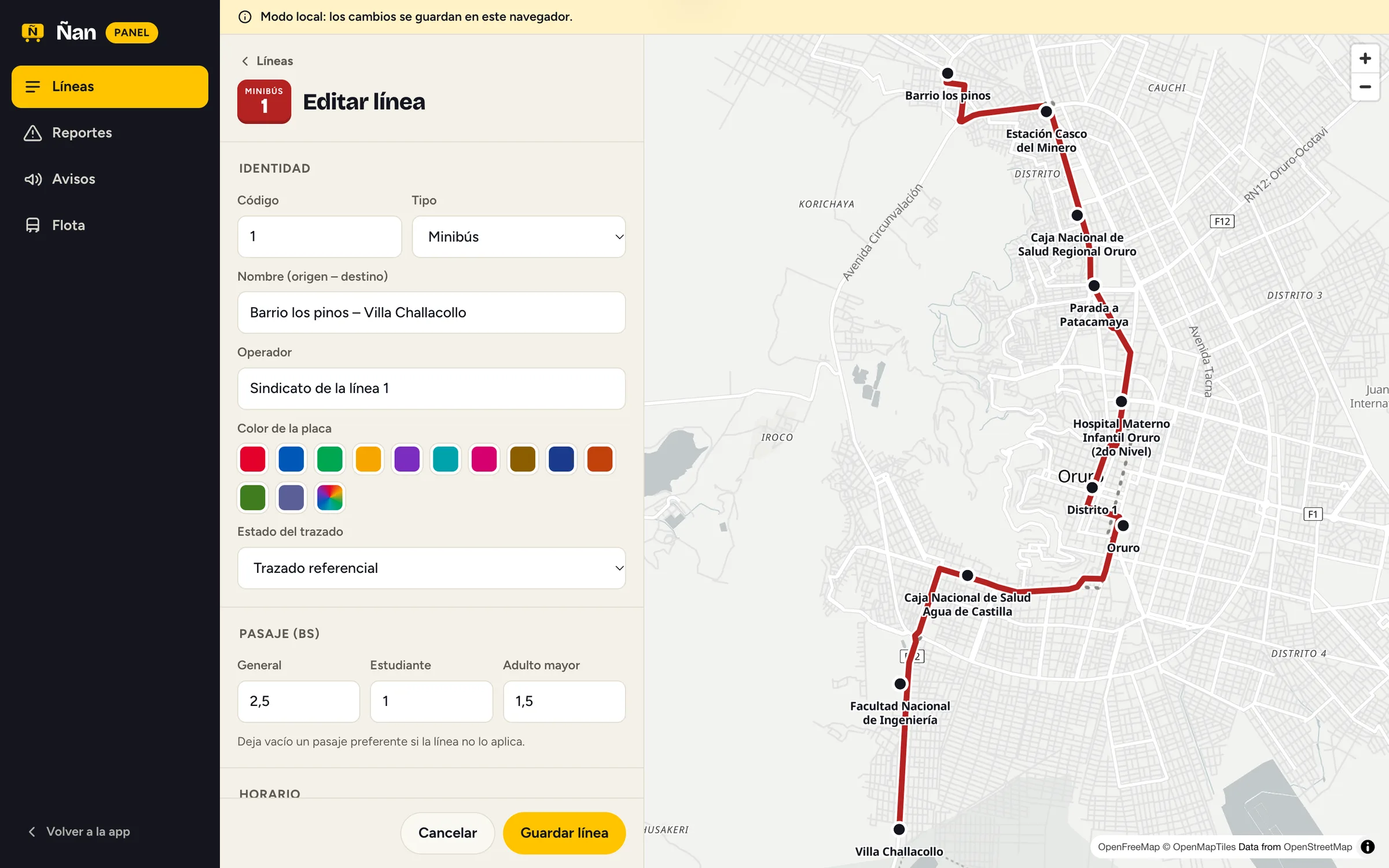Click the Líneas list icon in sidebar
The image size is (1389, 868).
coord(33,87)
